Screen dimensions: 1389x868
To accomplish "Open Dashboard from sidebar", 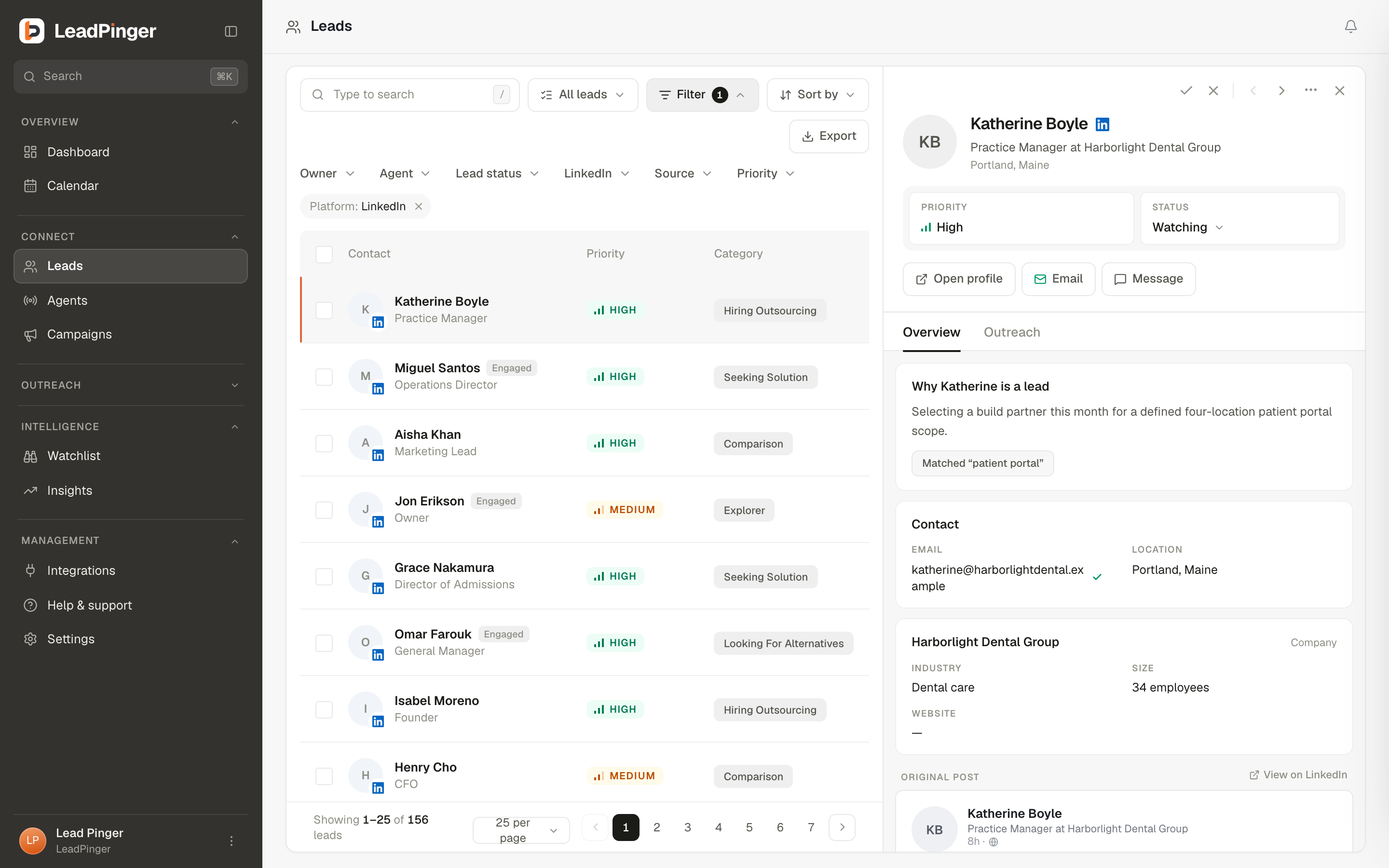I will tap(130, 152).
